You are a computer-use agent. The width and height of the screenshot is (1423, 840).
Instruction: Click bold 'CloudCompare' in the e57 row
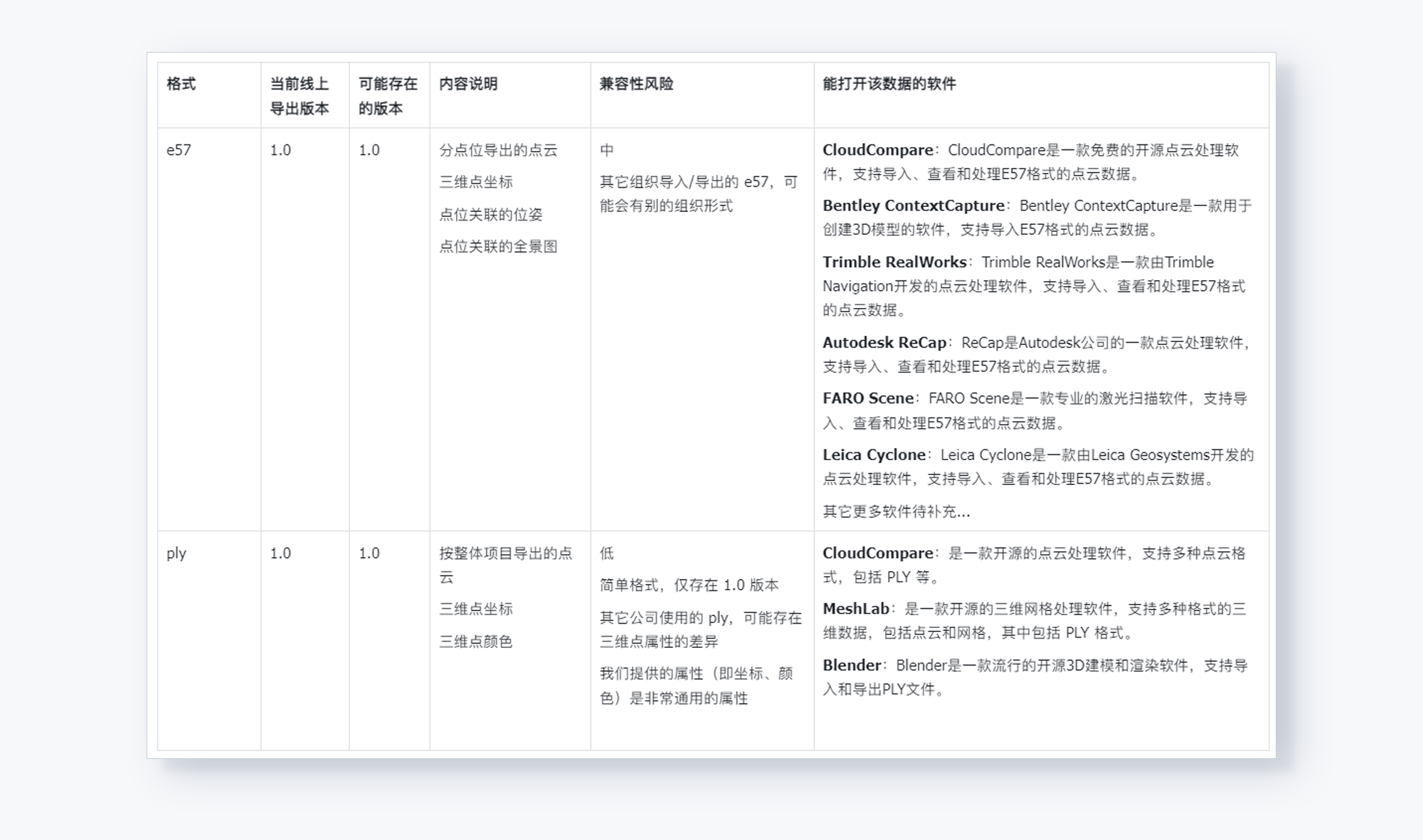tap(878, 150)
